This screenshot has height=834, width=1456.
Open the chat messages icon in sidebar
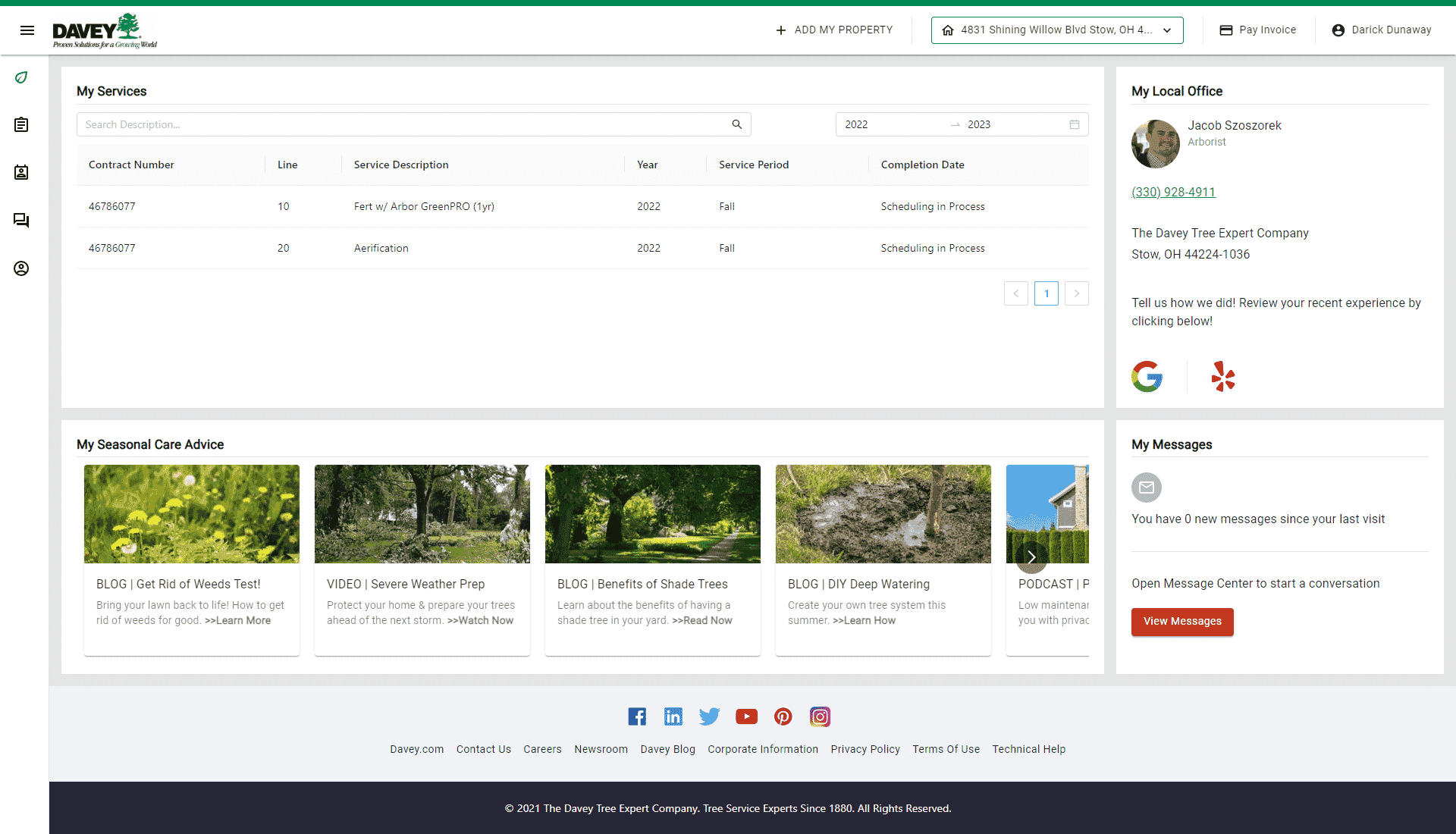[21, 220]
